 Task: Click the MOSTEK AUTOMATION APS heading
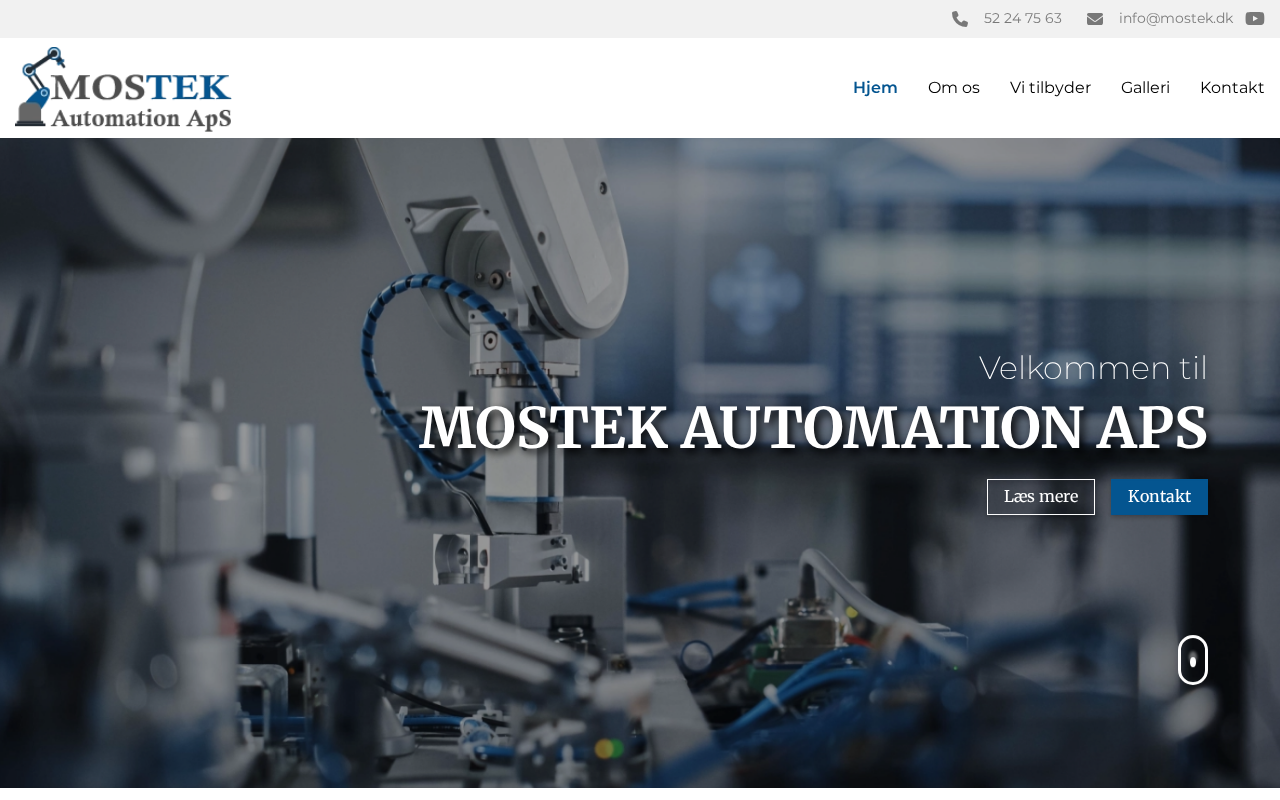coord(813,428)
